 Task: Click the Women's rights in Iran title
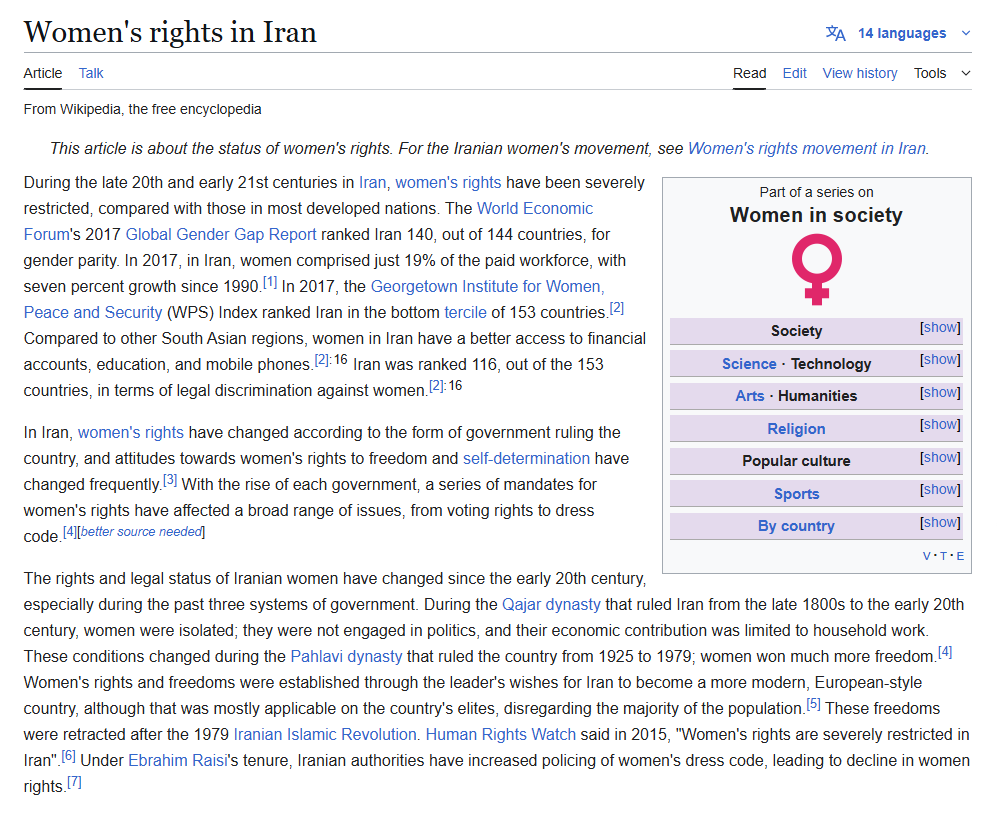click(x=170, y=32)
